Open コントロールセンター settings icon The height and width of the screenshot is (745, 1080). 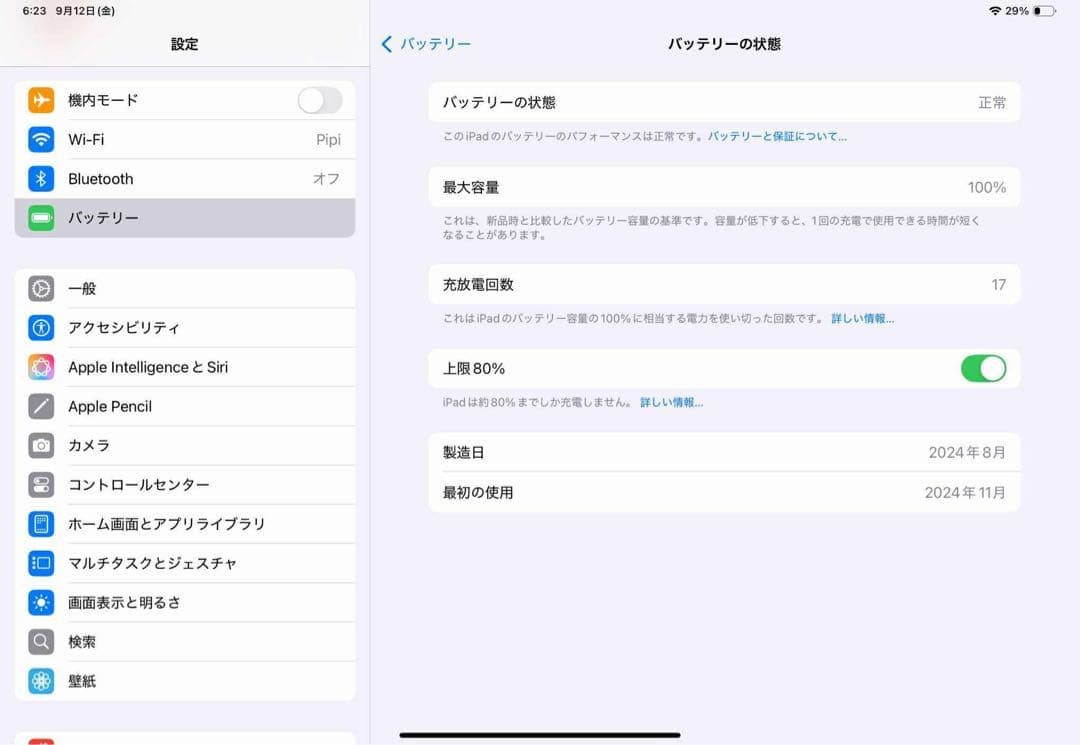[x=41, y=484]
